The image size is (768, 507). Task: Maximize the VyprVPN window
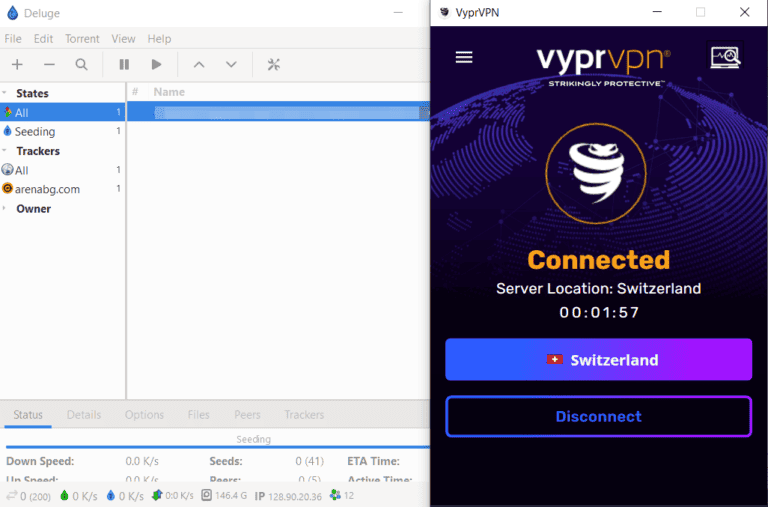[700, 12]
